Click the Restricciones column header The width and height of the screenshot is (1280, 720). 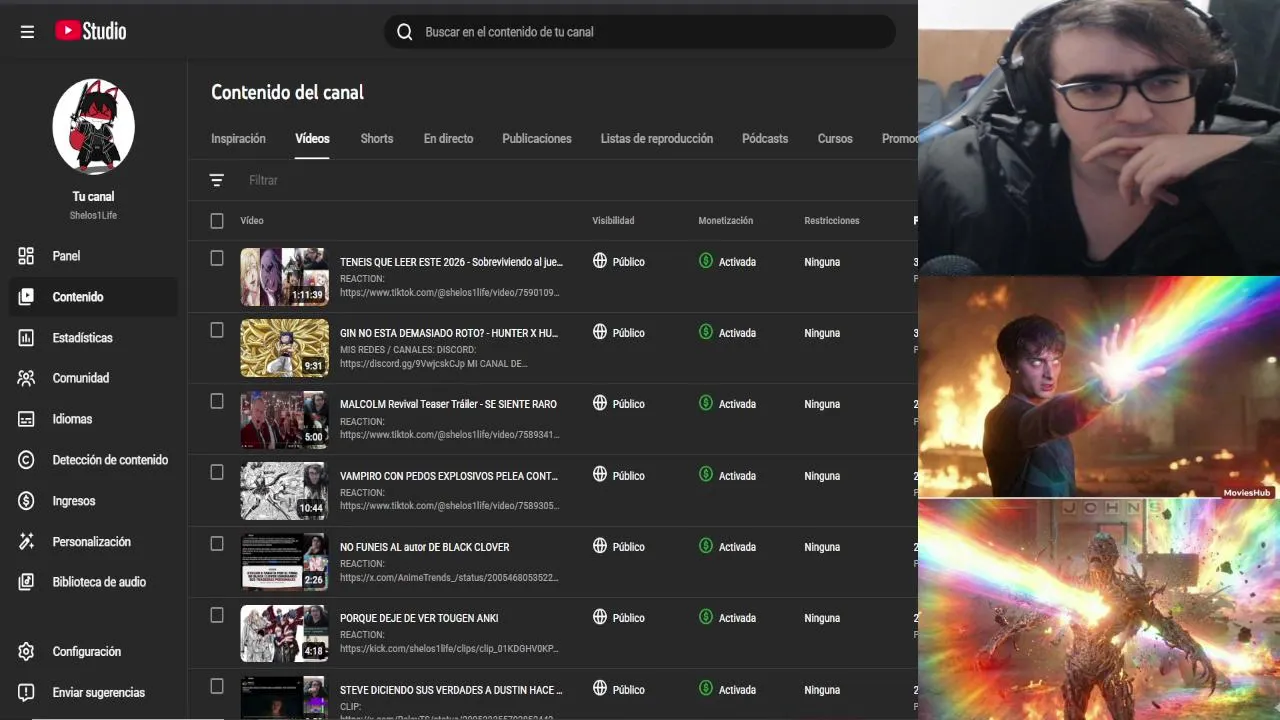pyautogui.click(x=831, y=221)
